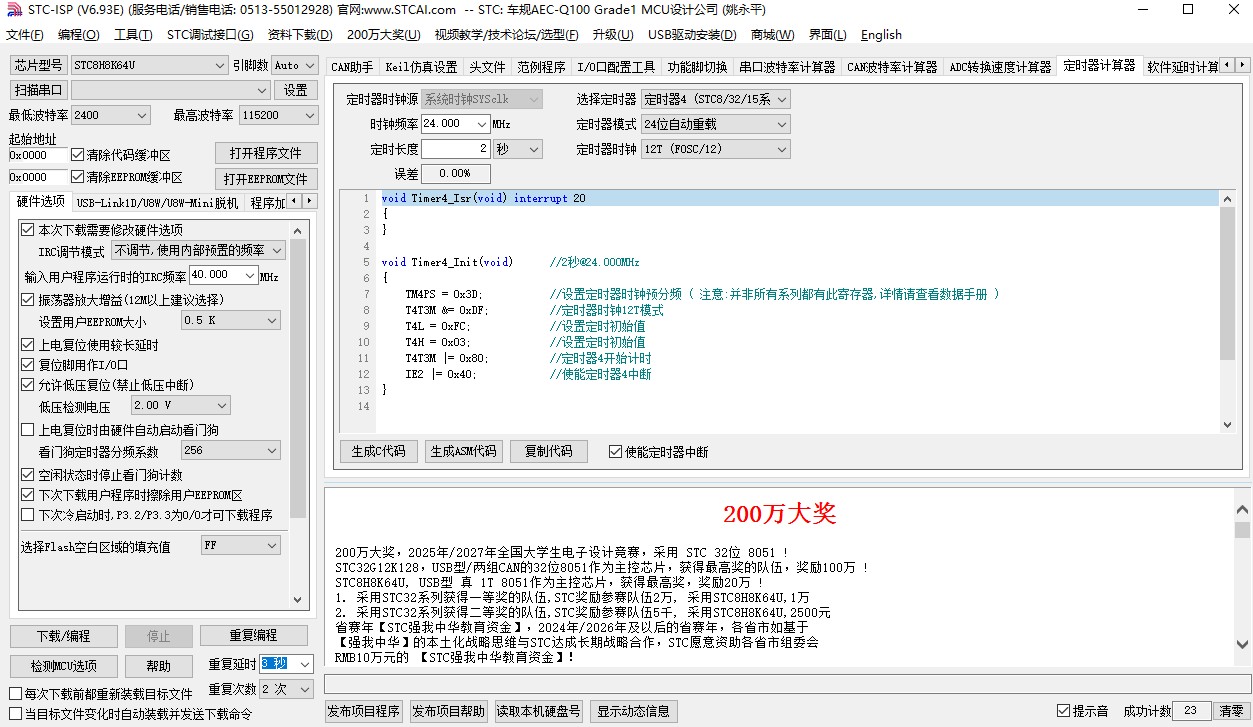Toggle 空闲状态时停止看门狗计数 checkbox
Image resolution: width=1253 pixels, height=727 pixels.
(27, 475)
